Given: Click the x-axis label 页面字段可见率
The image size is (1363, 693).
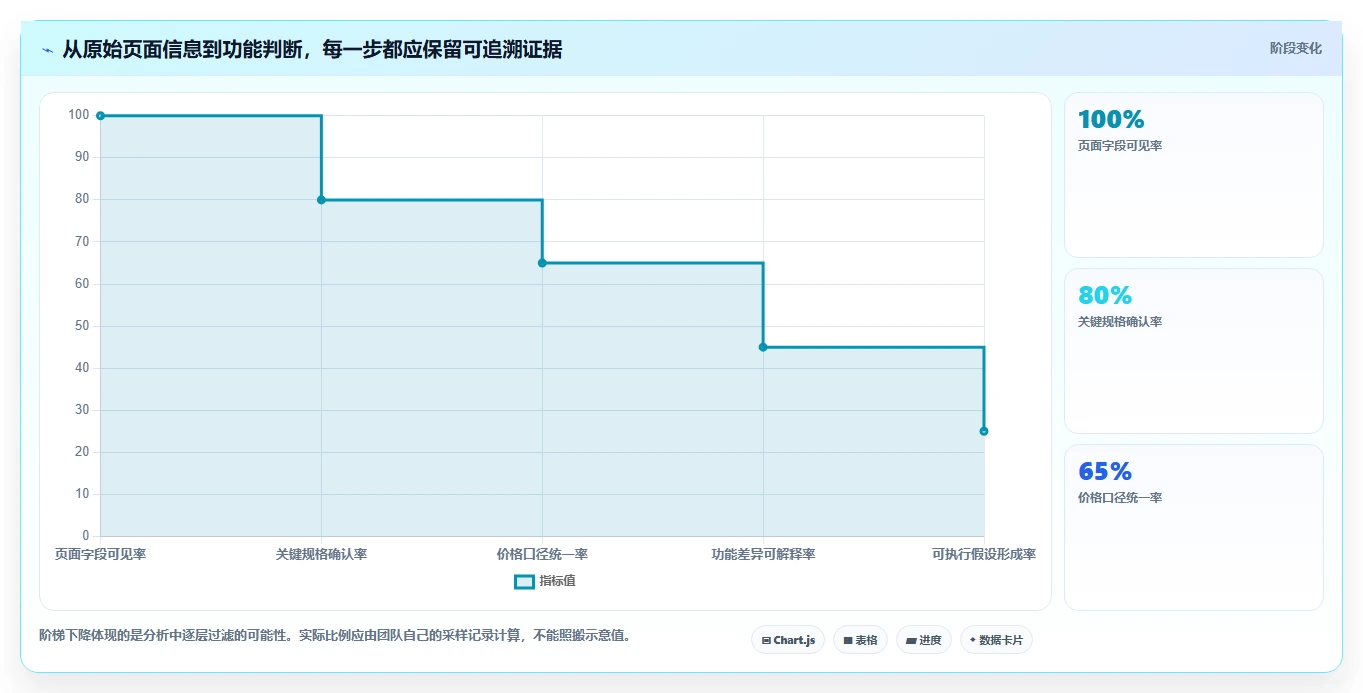Looking at the screenshot, I should click(100, 554).
